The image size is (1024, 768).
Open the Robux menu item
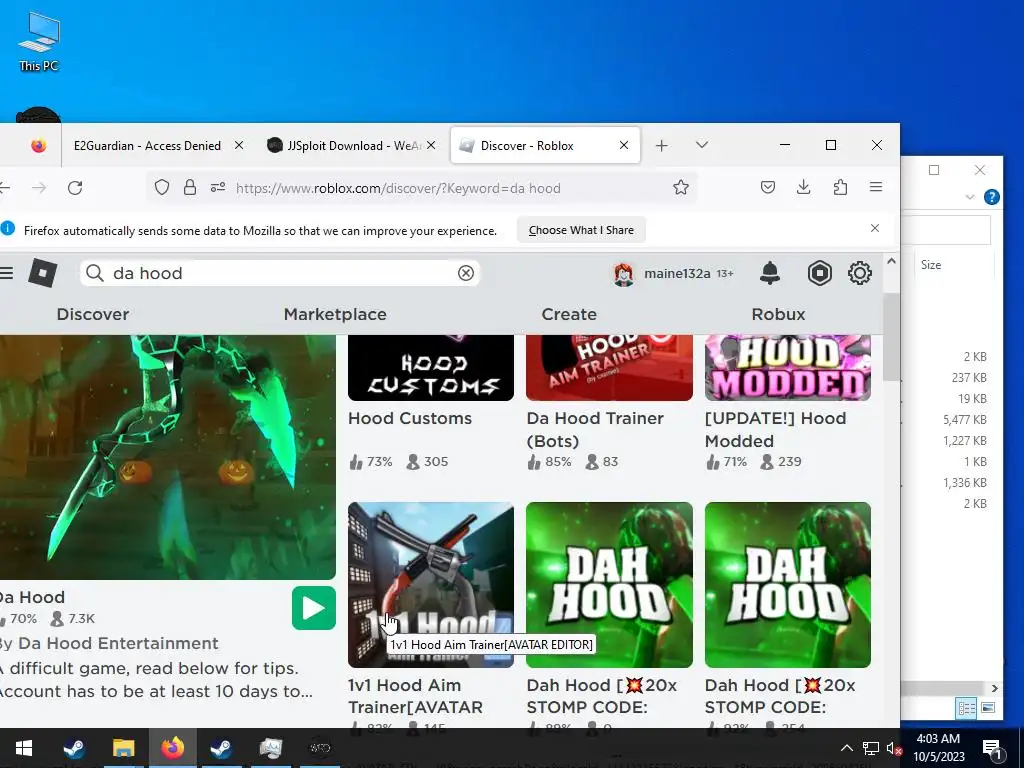[x=778, y=314]
